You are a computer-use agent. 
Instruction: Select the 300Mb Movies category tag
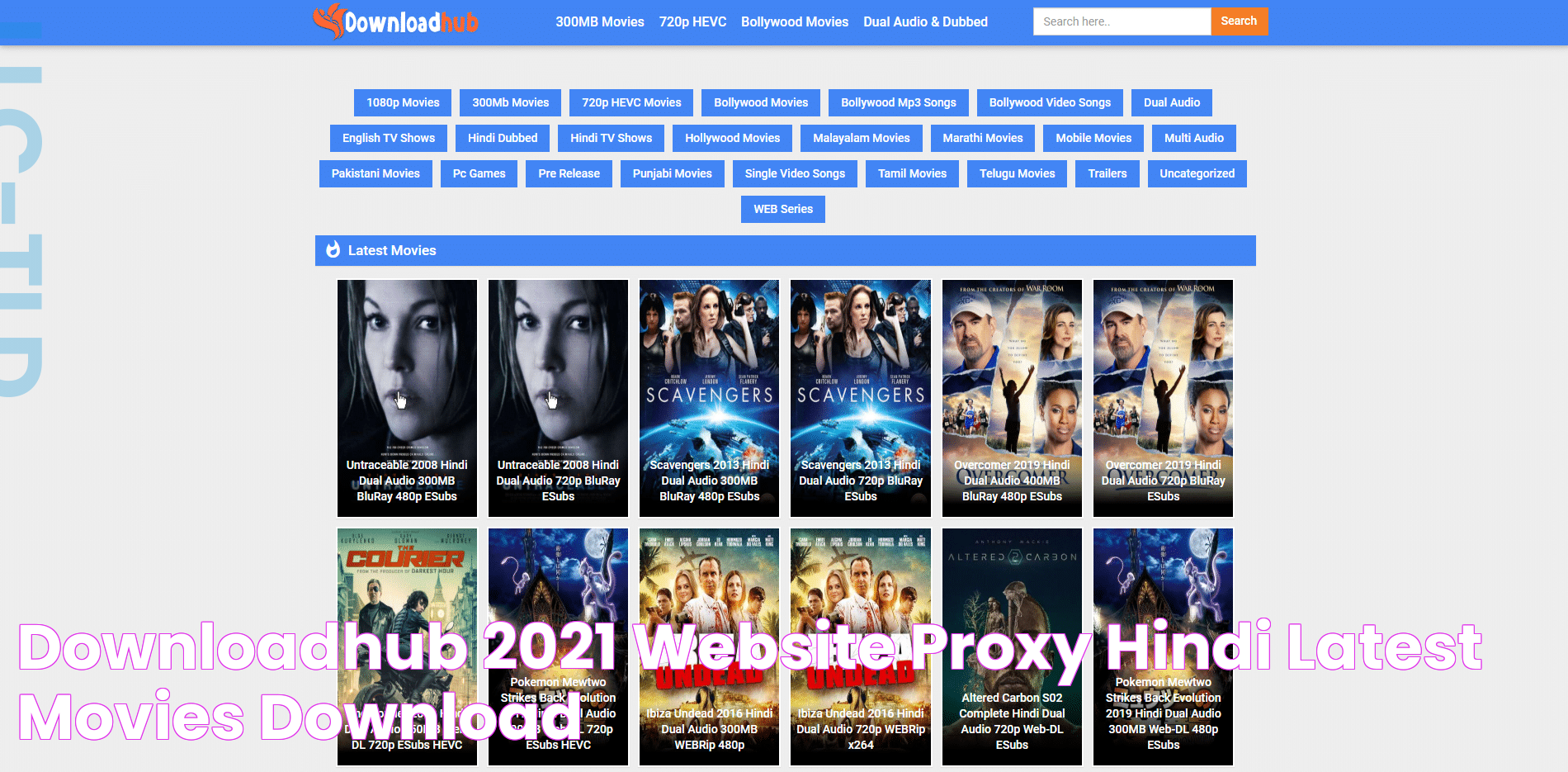pos(510,102)
